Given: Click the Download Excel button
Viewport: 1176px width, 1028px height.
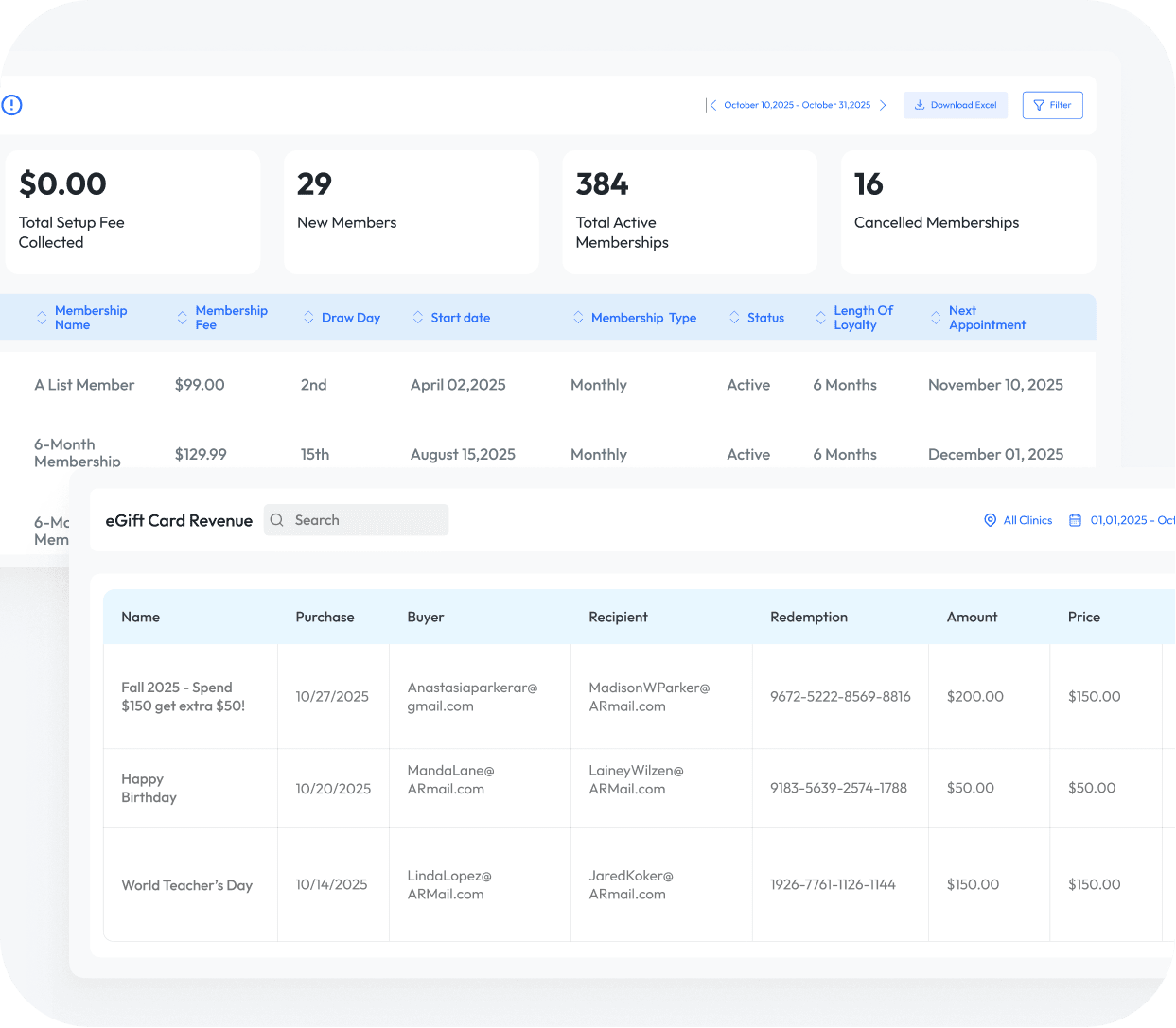Looking at the screenshot, I should 956,105.
